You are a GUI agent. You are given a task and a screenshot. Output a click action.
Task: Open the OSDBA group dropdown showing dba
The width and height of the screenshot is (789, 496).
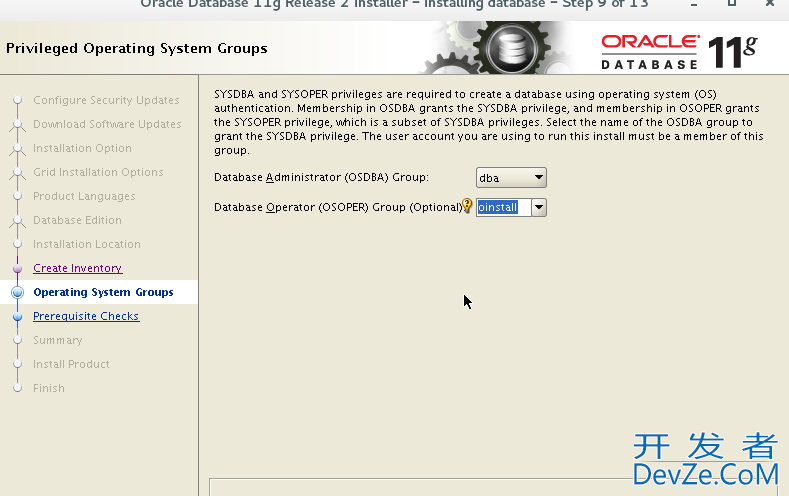[x=511, y=178]
